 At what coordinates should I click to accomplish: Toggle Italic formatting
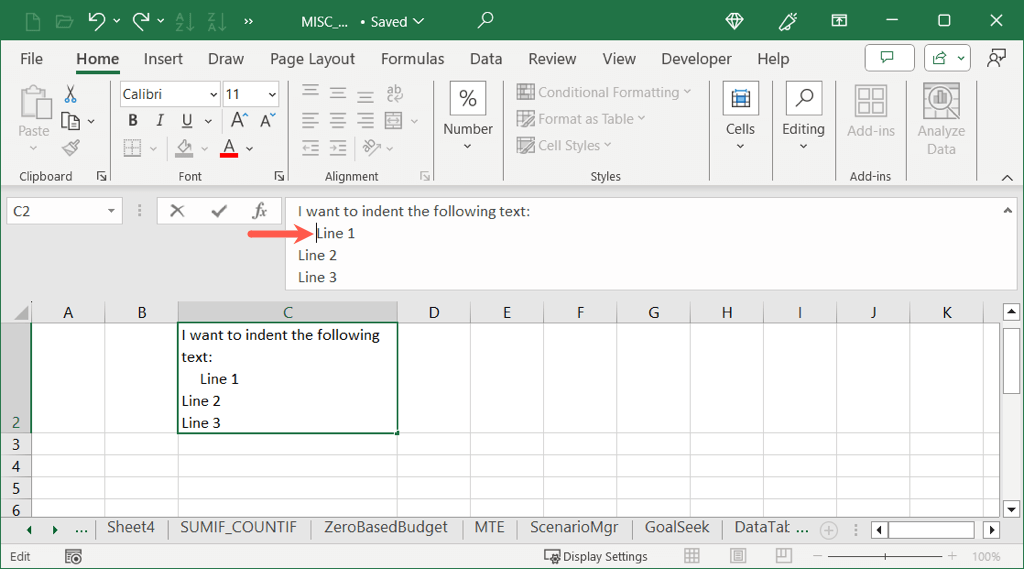tap(159, 121)
